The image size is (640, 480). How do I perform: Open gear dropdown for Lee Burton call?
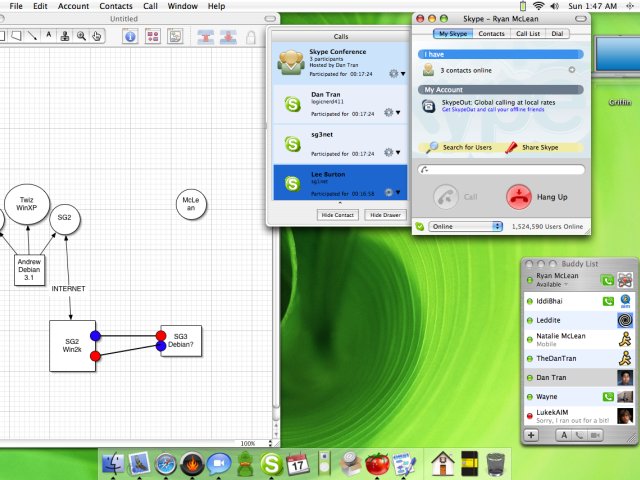(392, 192)
